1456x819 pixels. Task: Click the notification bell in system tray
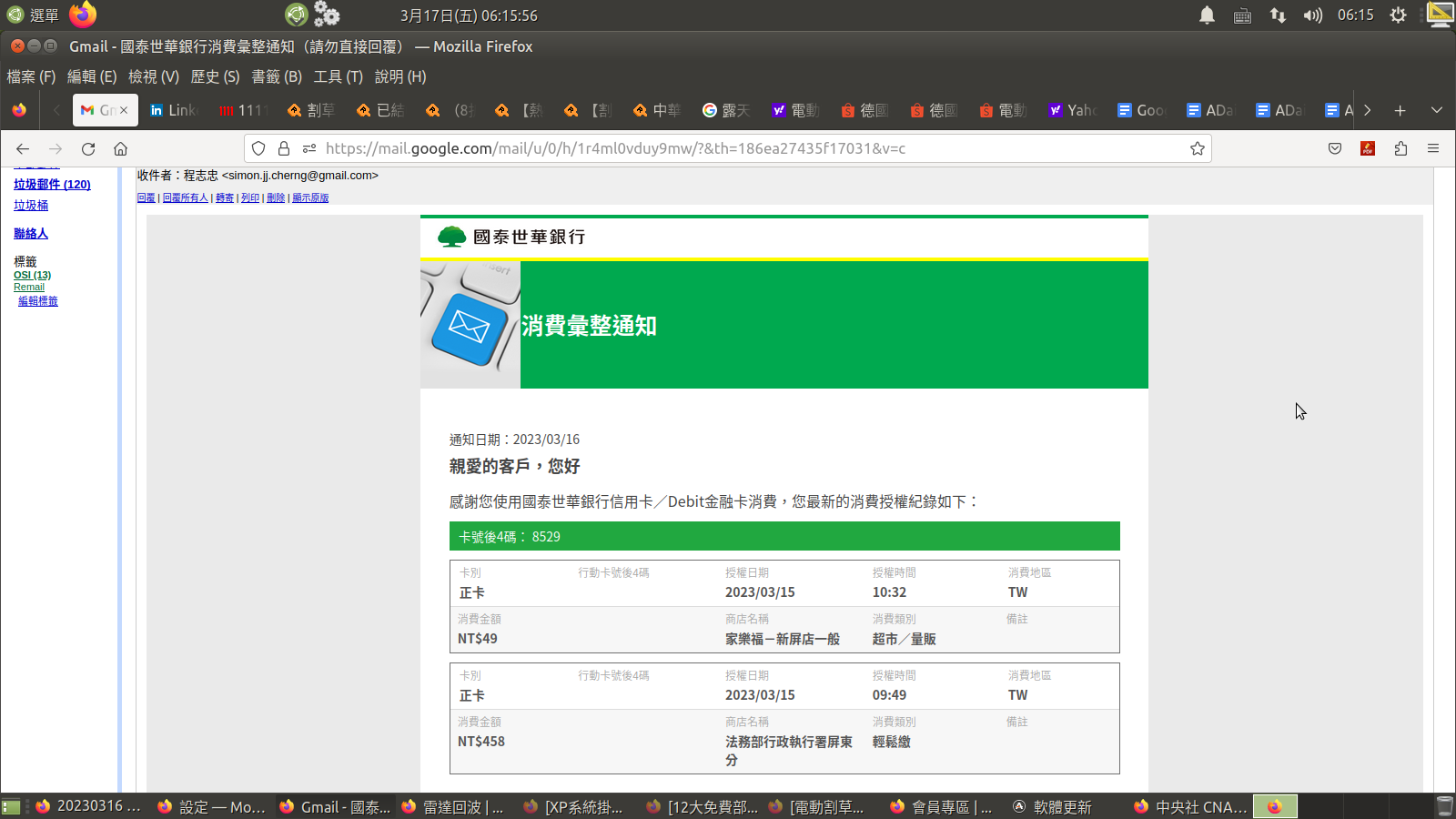(1207, 15)
